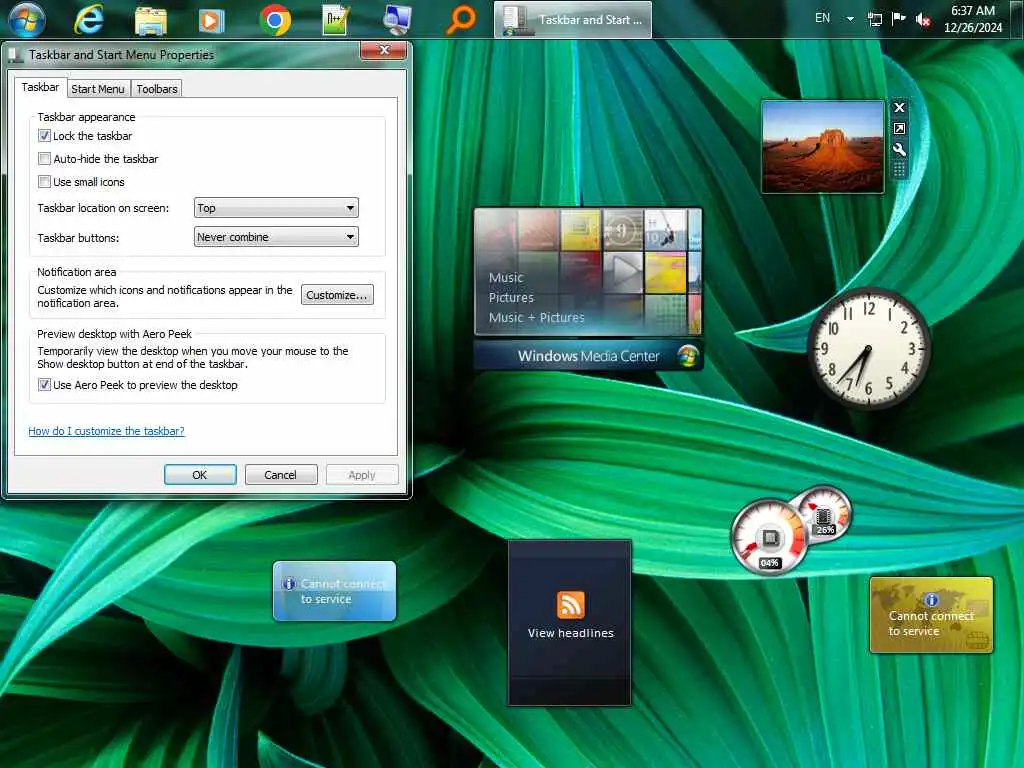1024x768 pixels.
Task: Click the memory 26% gauge
Action: pos(823,513)
